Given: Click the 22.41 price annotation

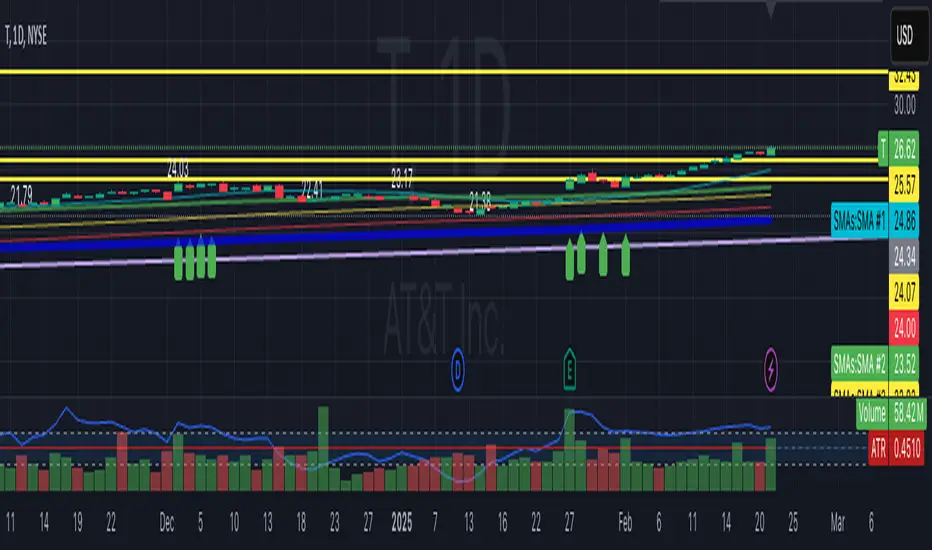Looking at the screenshot, I should point(311,189).
